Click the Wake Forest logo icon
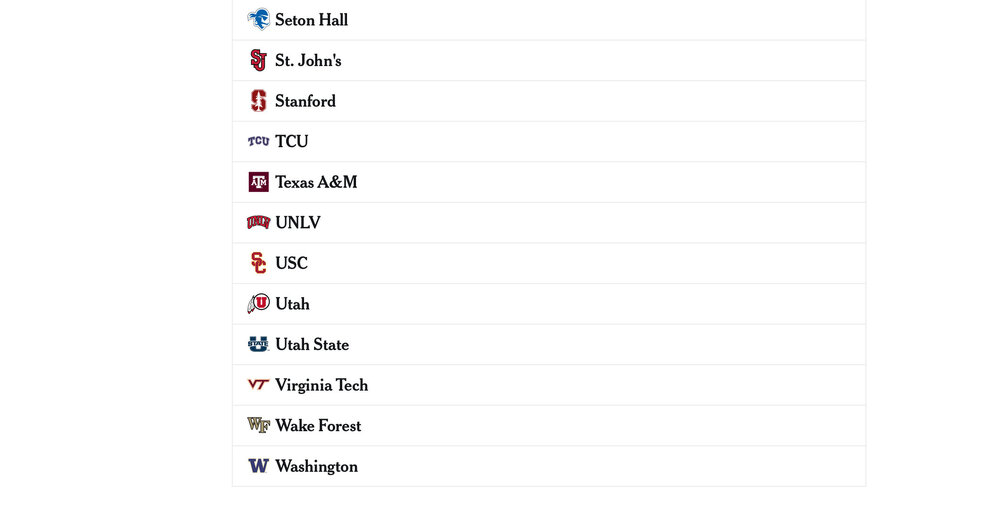1000x518 pixels. (258, 425)
